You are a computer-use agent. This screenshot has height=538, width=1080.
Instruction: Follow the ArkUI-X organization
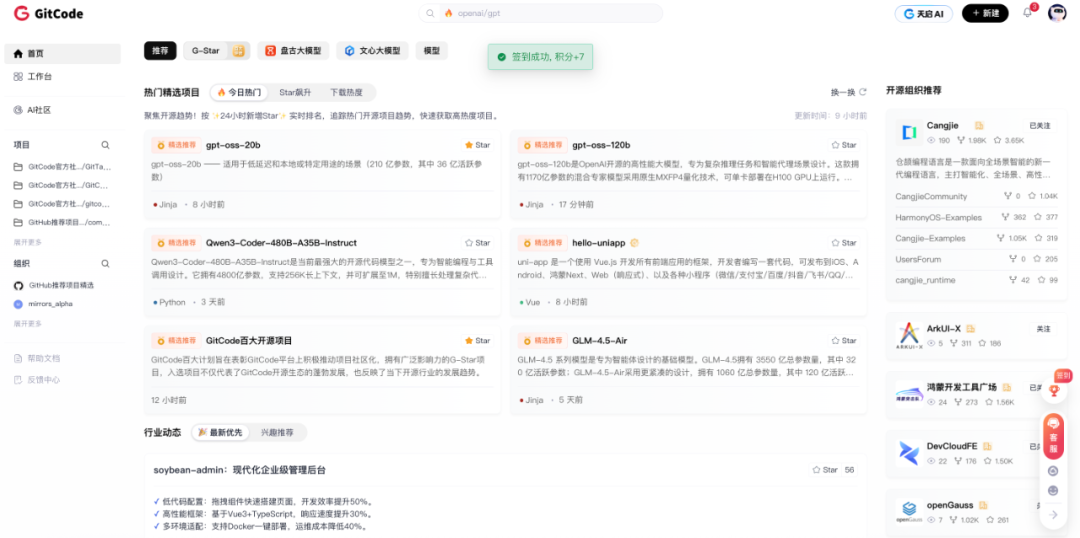click(1043, 329)
